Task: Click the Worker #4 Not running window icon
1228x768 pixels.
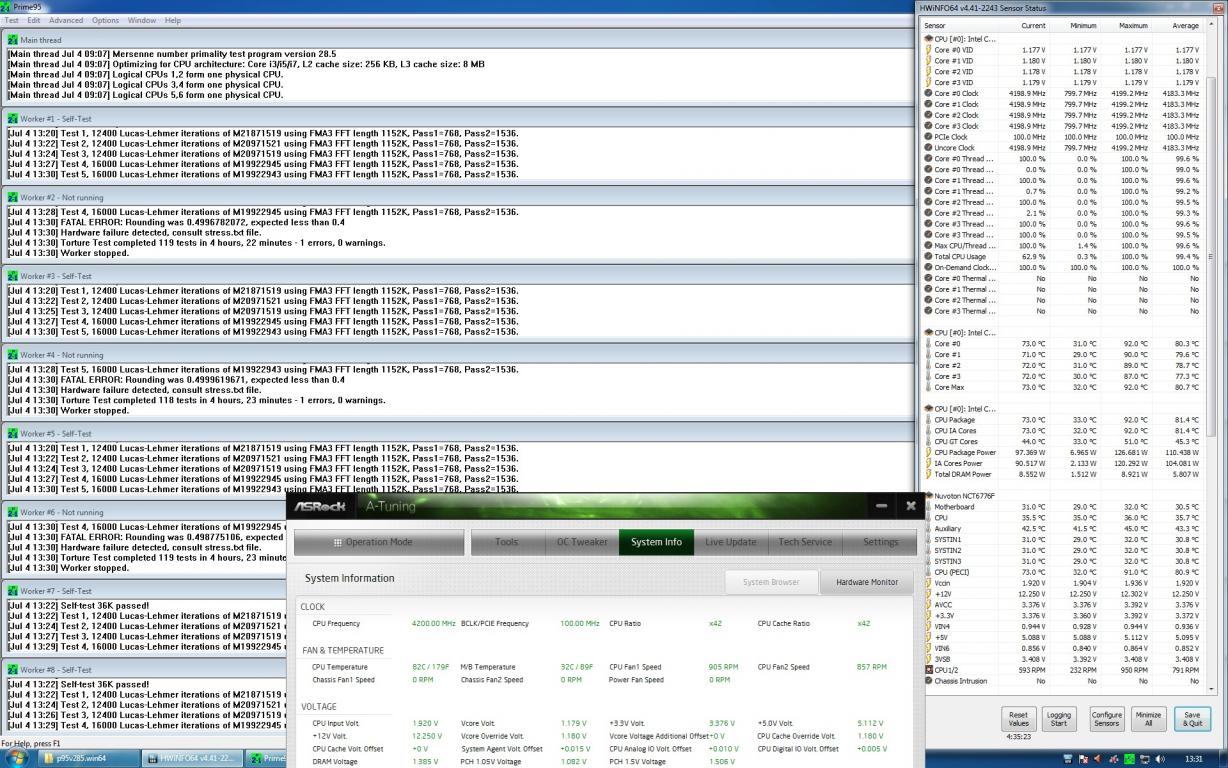Action: 12,354
